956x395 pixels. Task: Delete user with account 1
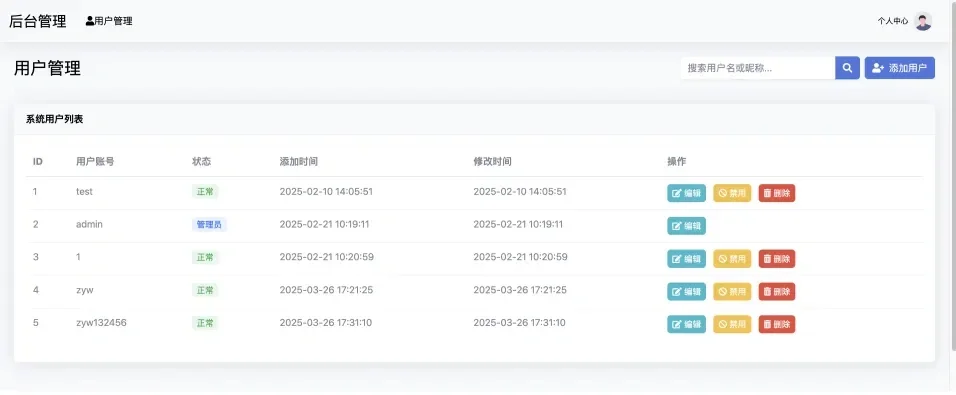pos(777,258)
